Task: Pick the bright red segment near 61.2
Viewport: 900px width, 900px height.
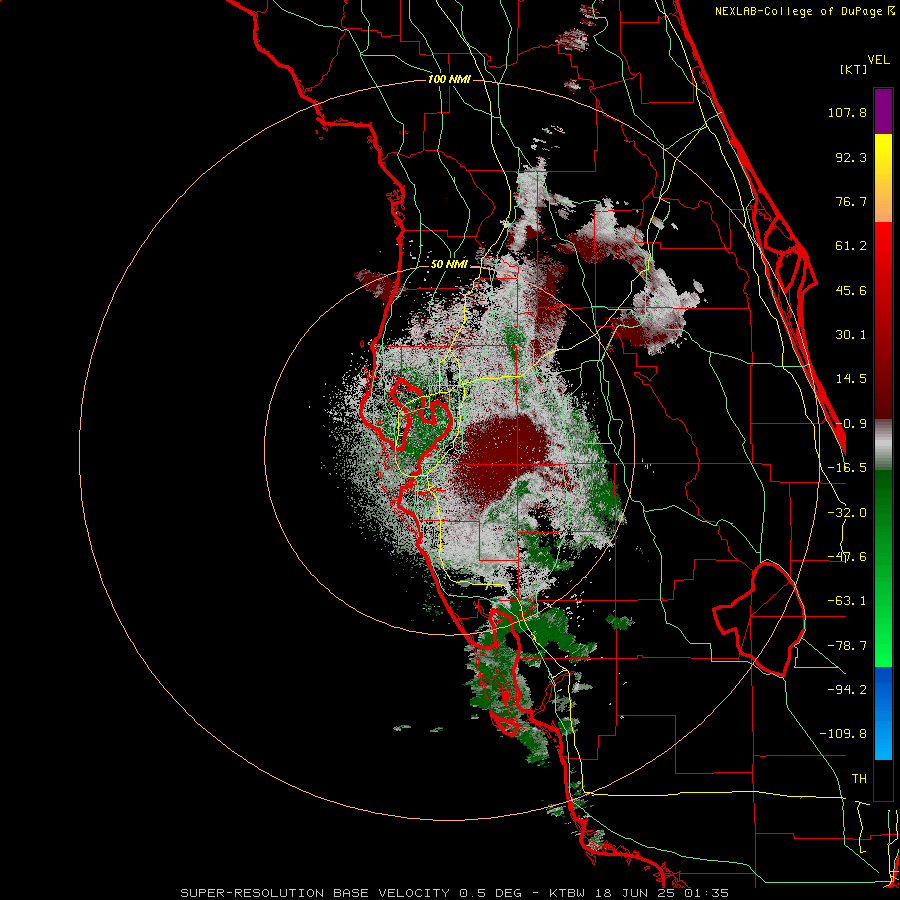Action: coord(883,244)
